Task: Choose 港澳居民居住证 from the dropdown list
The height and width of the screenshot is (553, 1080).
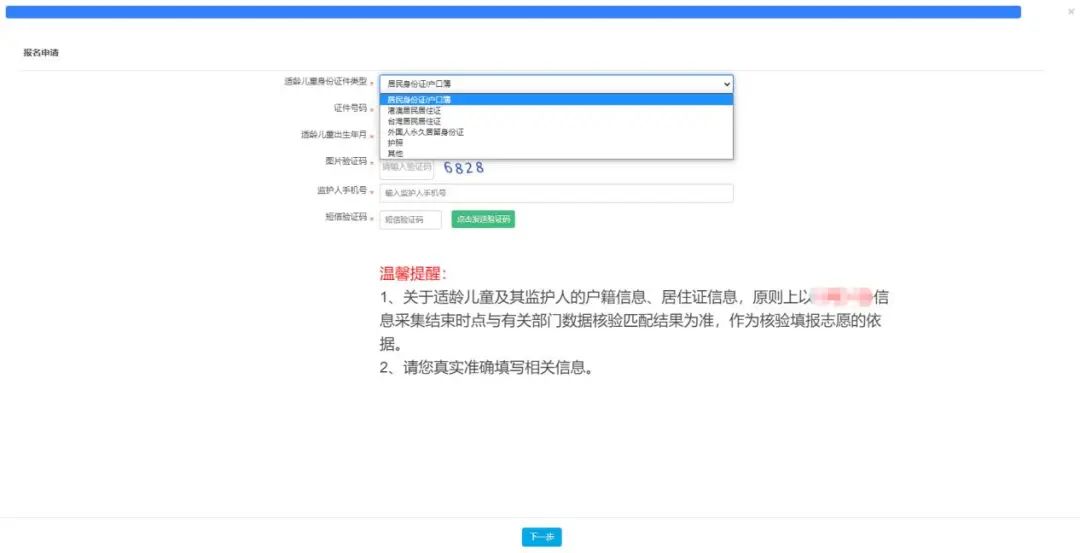Action: [414, 110]
